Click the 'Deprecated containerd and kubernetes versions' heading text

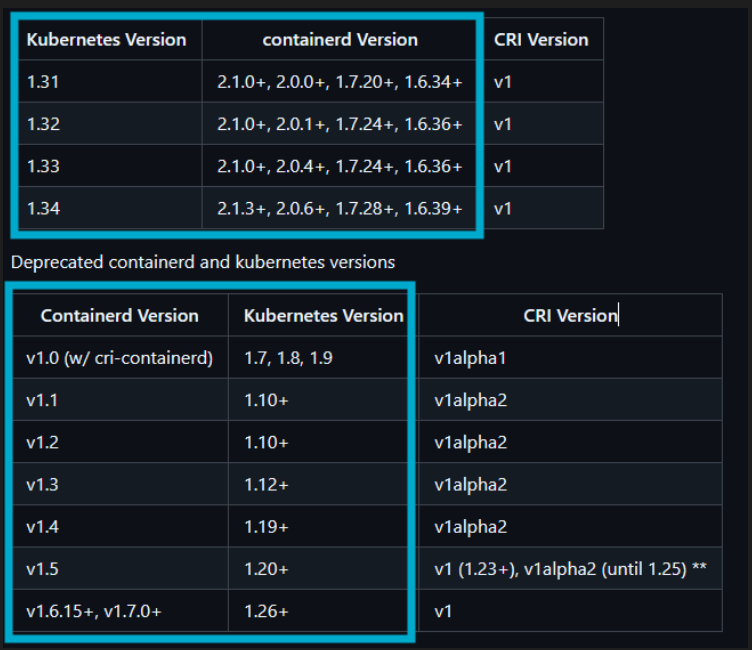coord(203,262)
